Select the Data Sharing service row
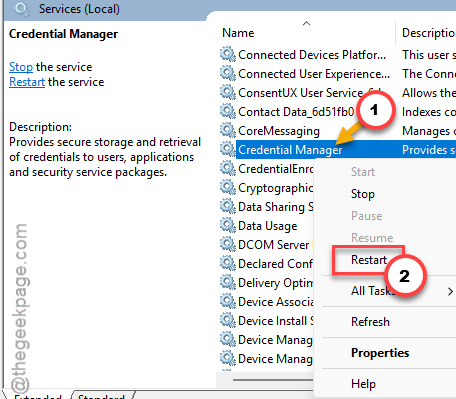 (275, 207)
